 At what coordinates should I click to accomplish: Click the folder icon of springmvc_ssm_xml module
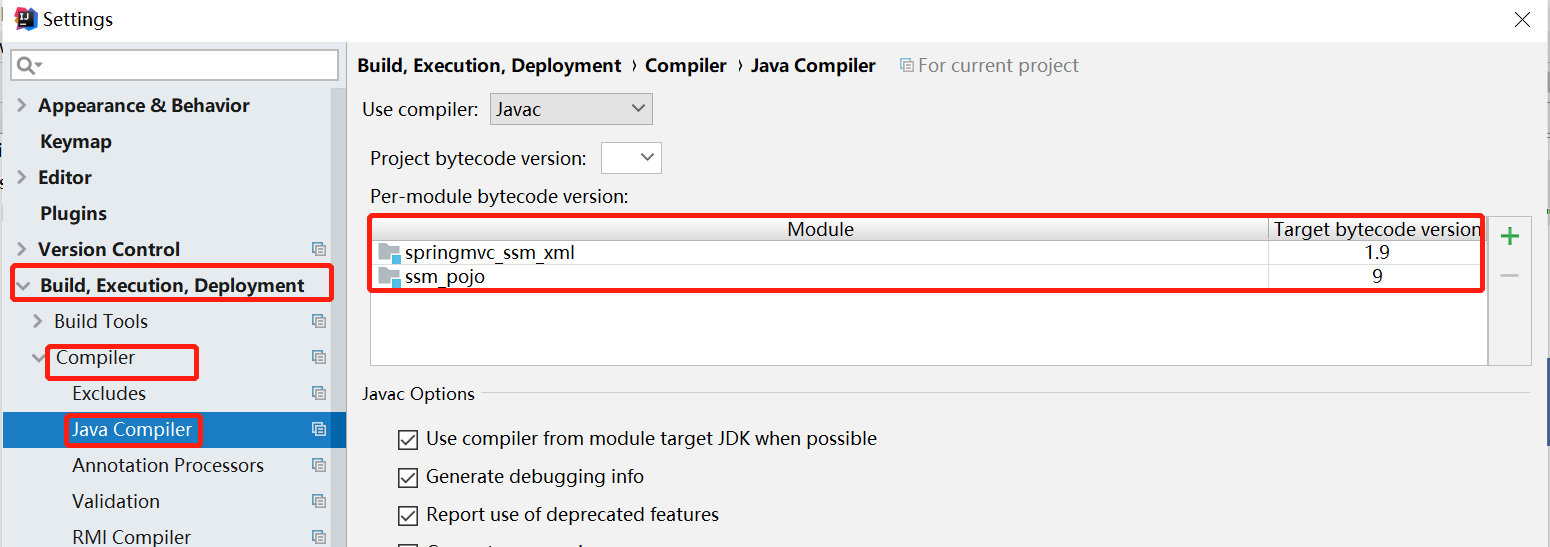pos(389,253)
